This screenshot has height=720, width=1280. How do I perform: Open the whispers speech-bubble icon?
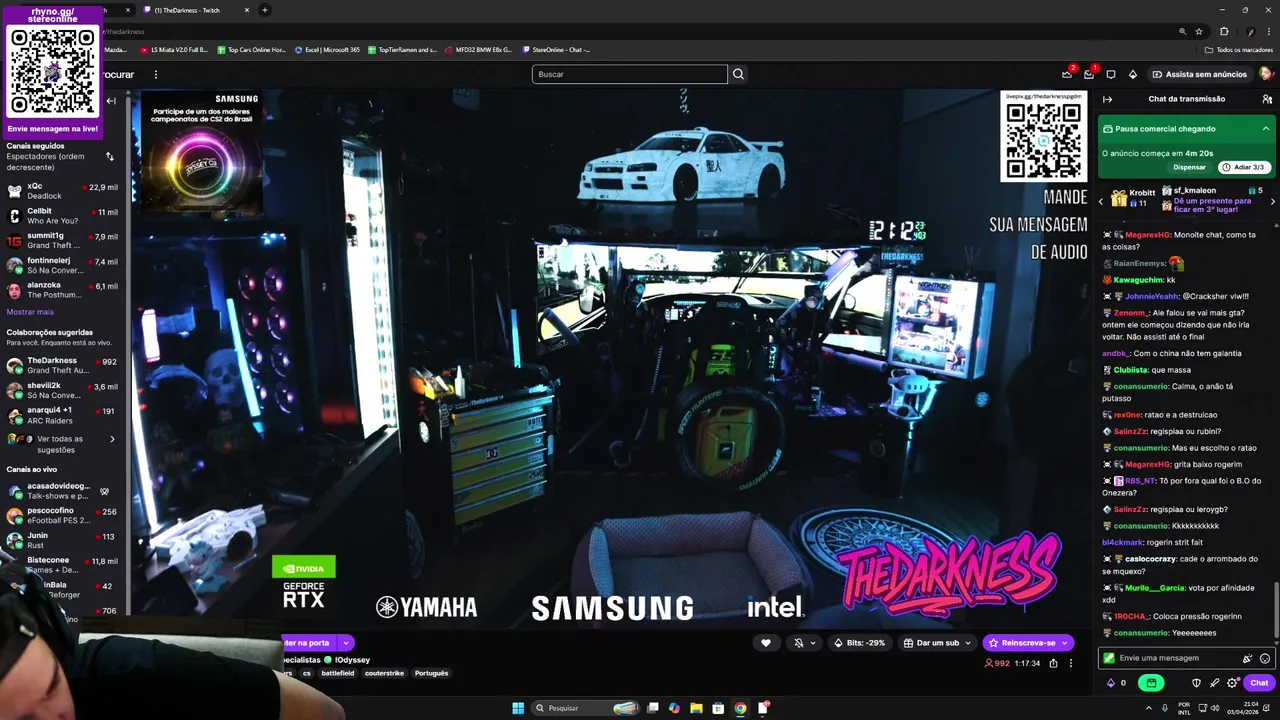(x=1111, y=74)
